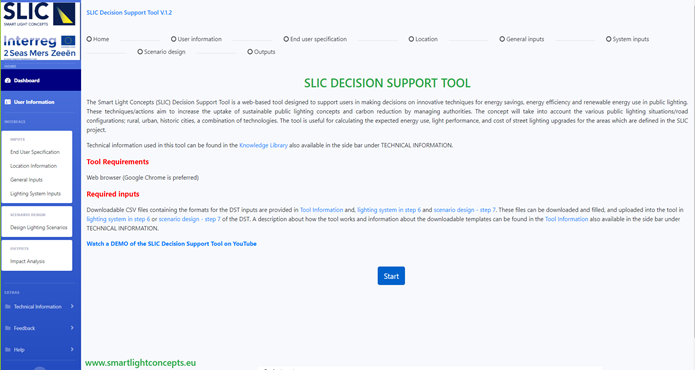695x370 pixels.
Task: Open the Knowledge Library link
Action: pyautogui.click(x=263, y=145)
